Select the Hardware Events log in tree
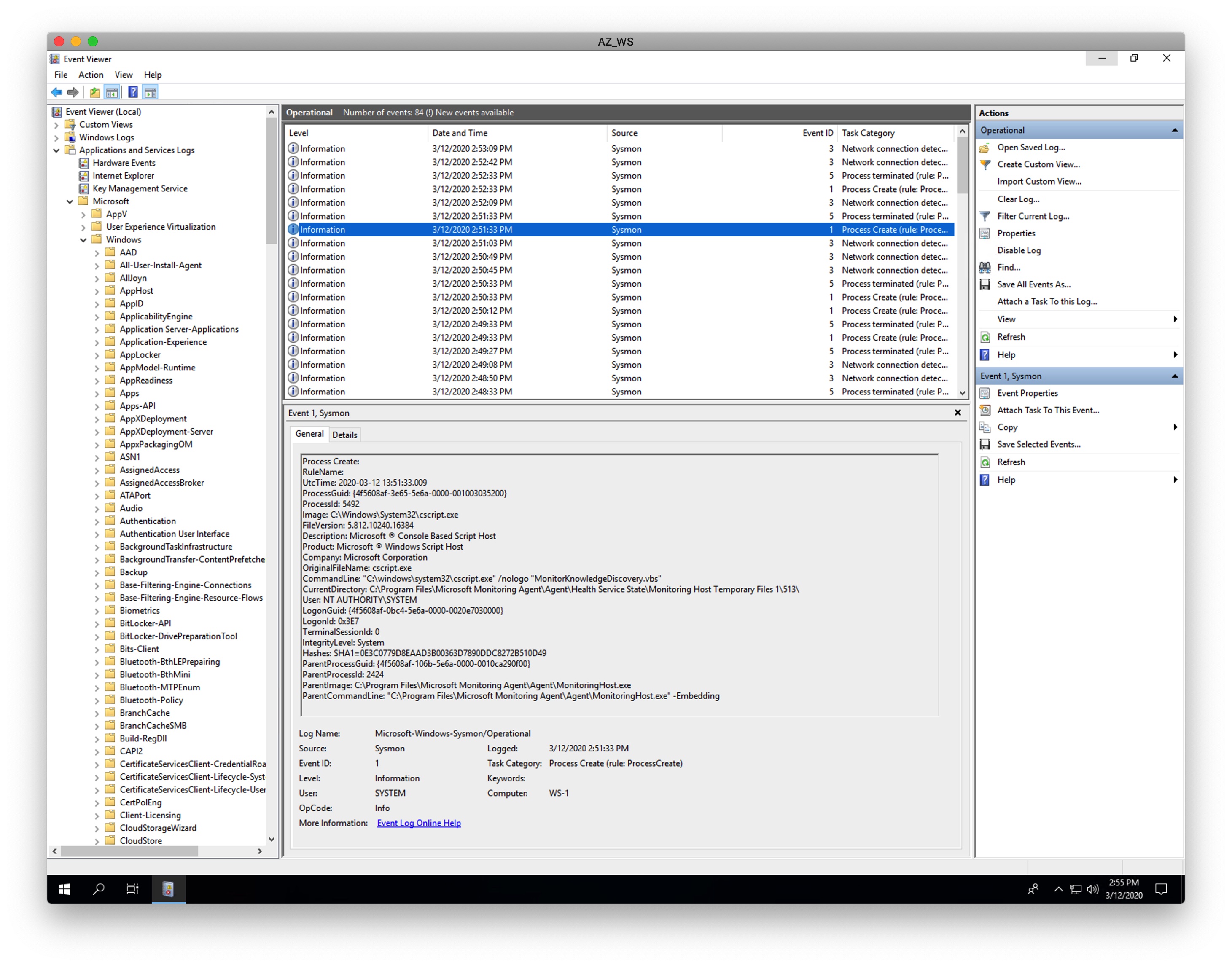Viewport: 1232px width, 966px height. point(124,163)
